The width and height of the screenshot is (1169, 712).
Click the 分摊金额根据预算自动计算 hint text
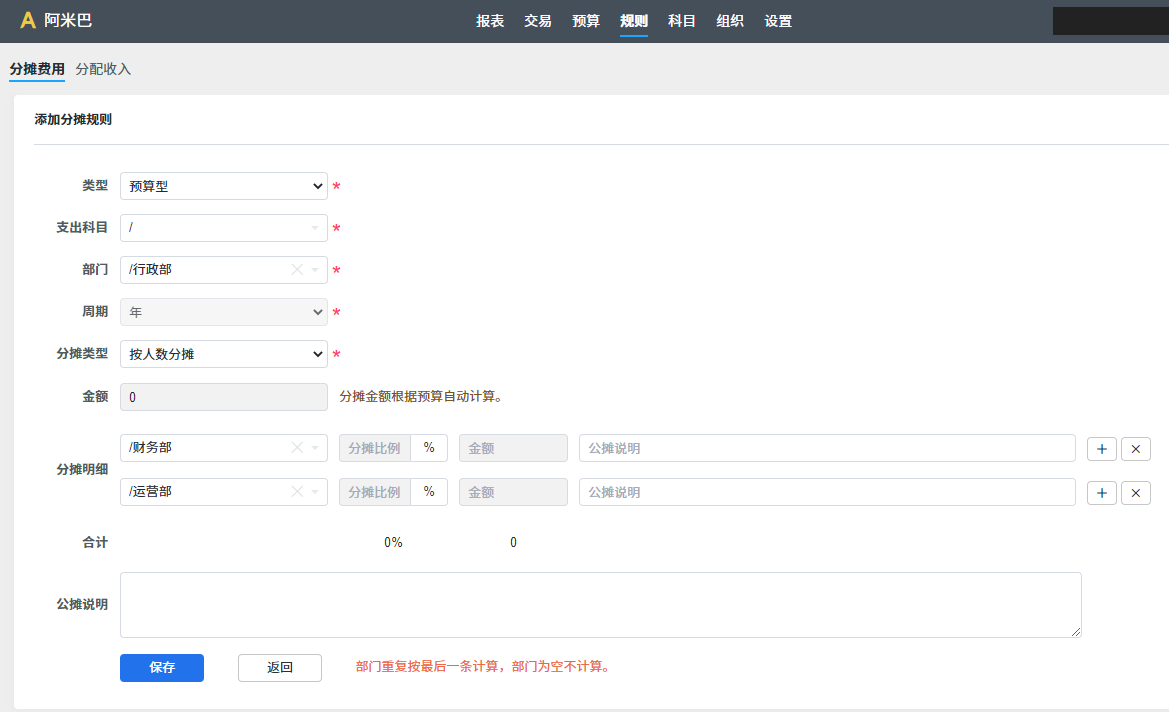click(x=423, y=397)
